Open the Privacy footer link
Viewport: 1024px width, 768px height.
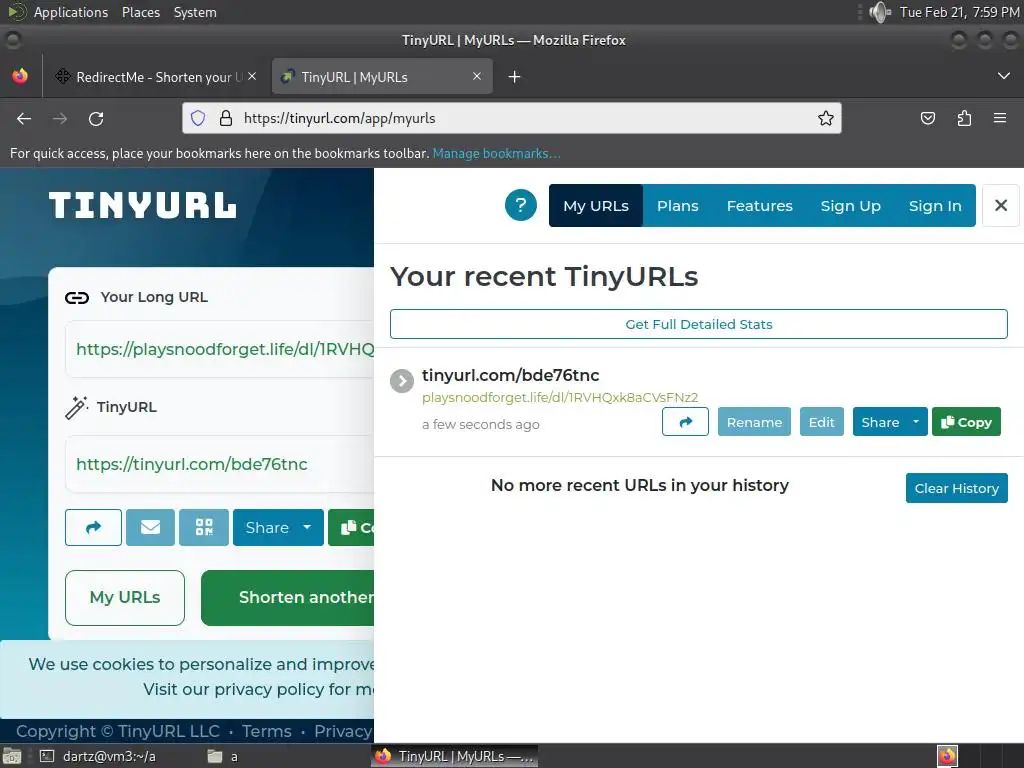point(344,731)
